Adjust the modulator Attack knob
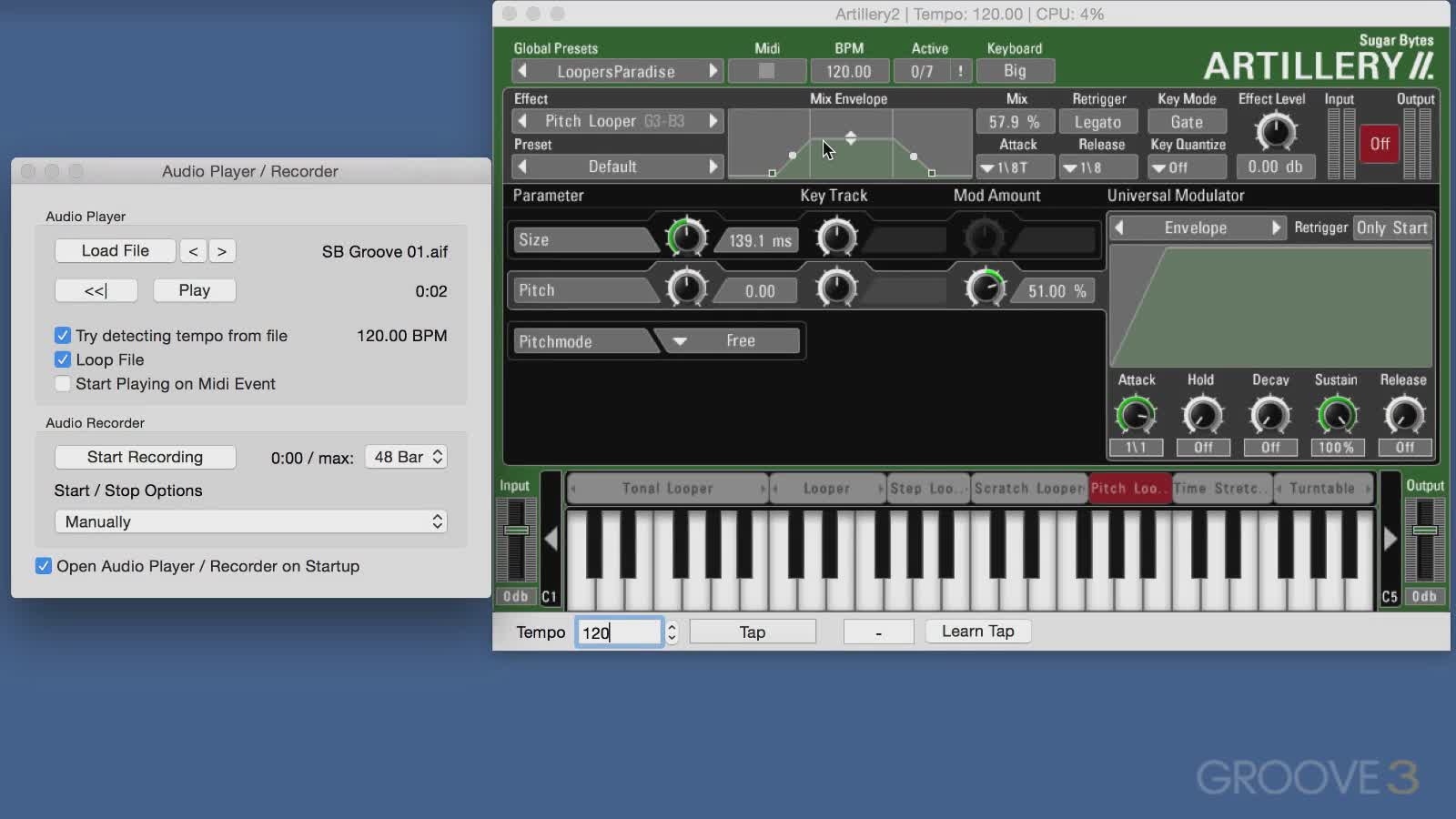1456x819 pixels. click(1136, 416)
